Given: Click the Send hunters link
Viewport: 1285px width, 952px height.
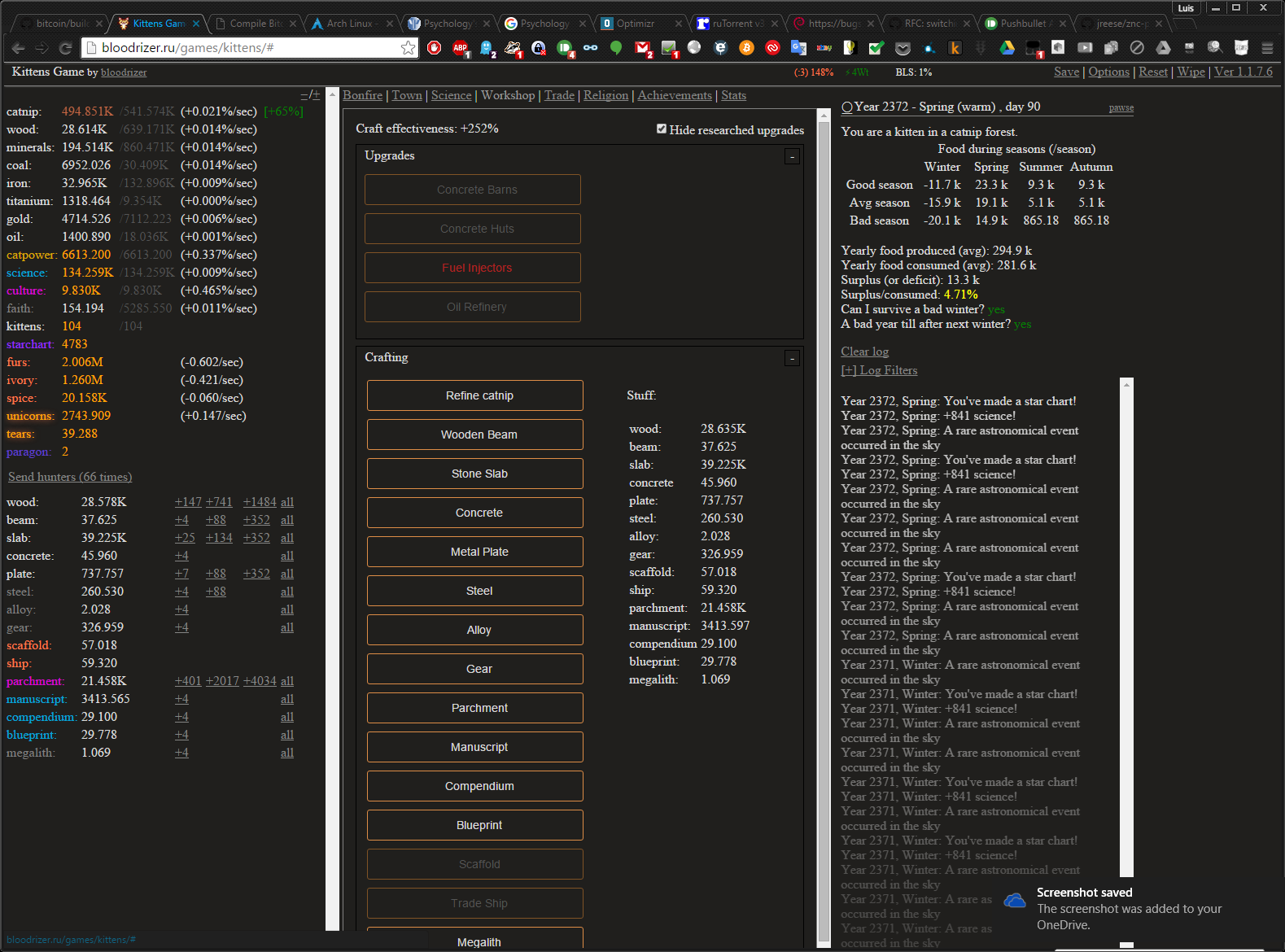Looking at the screenshot, I should click(x=70, y=477).
